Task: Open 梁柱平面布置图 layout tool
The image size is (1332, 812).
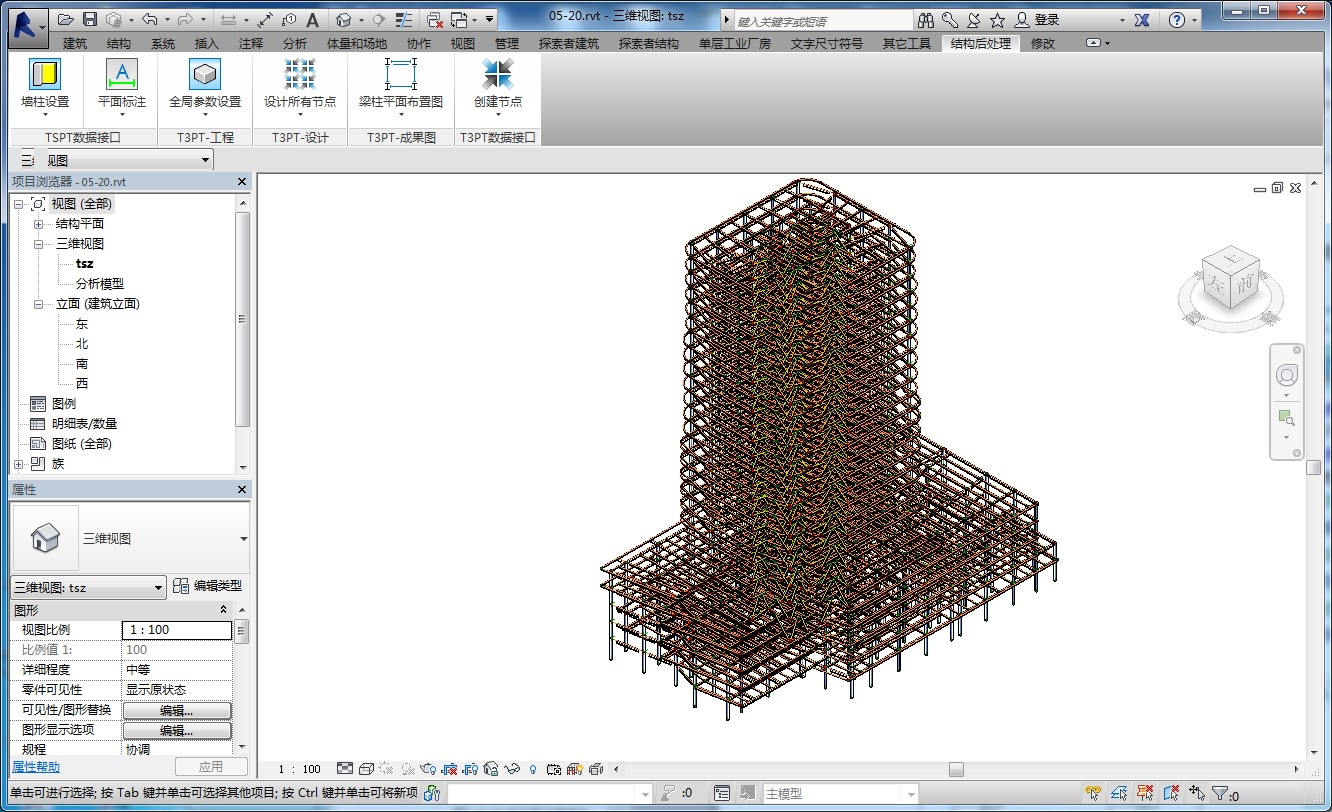Action: pos(401,84)
